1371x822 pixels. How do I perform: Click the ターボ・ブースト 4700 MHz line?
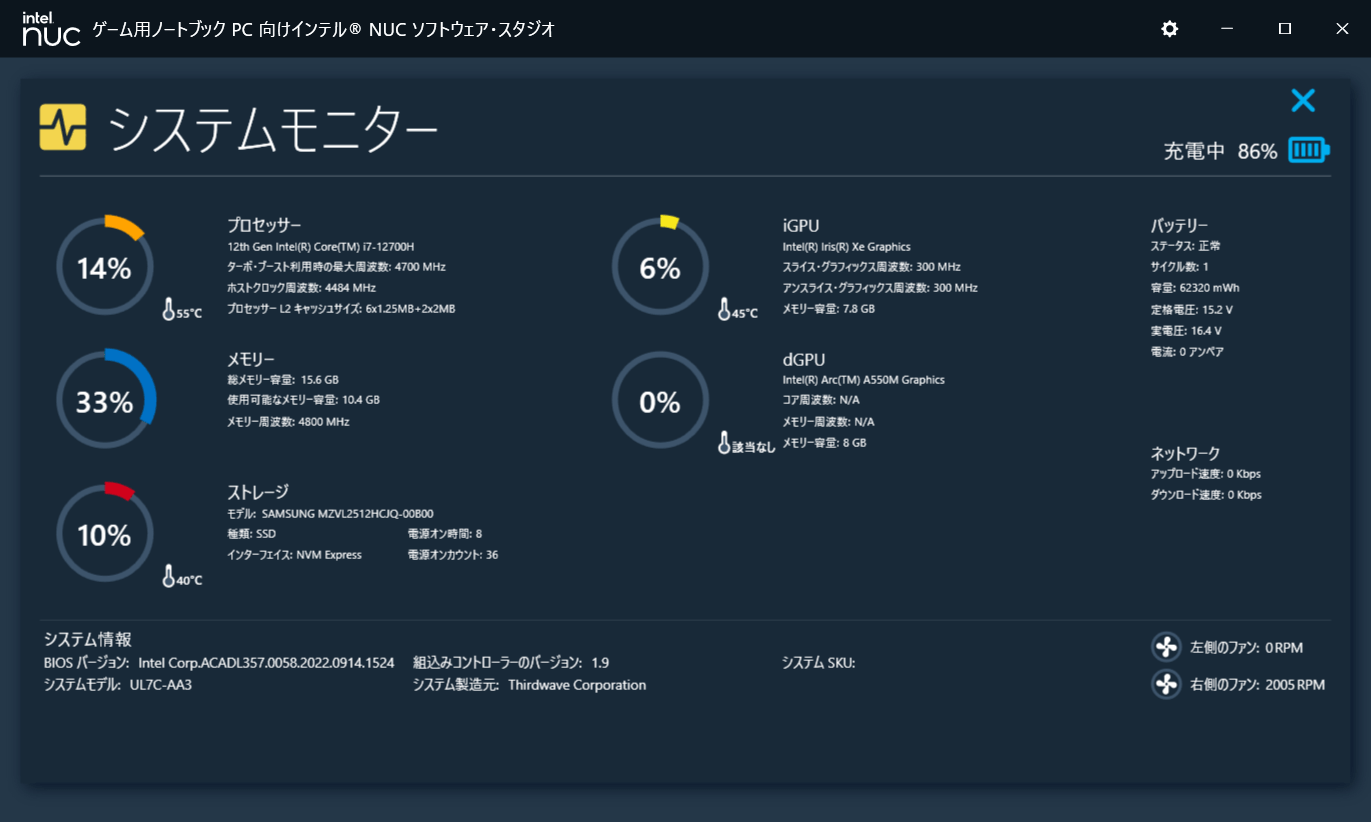[x=336, y=267]
